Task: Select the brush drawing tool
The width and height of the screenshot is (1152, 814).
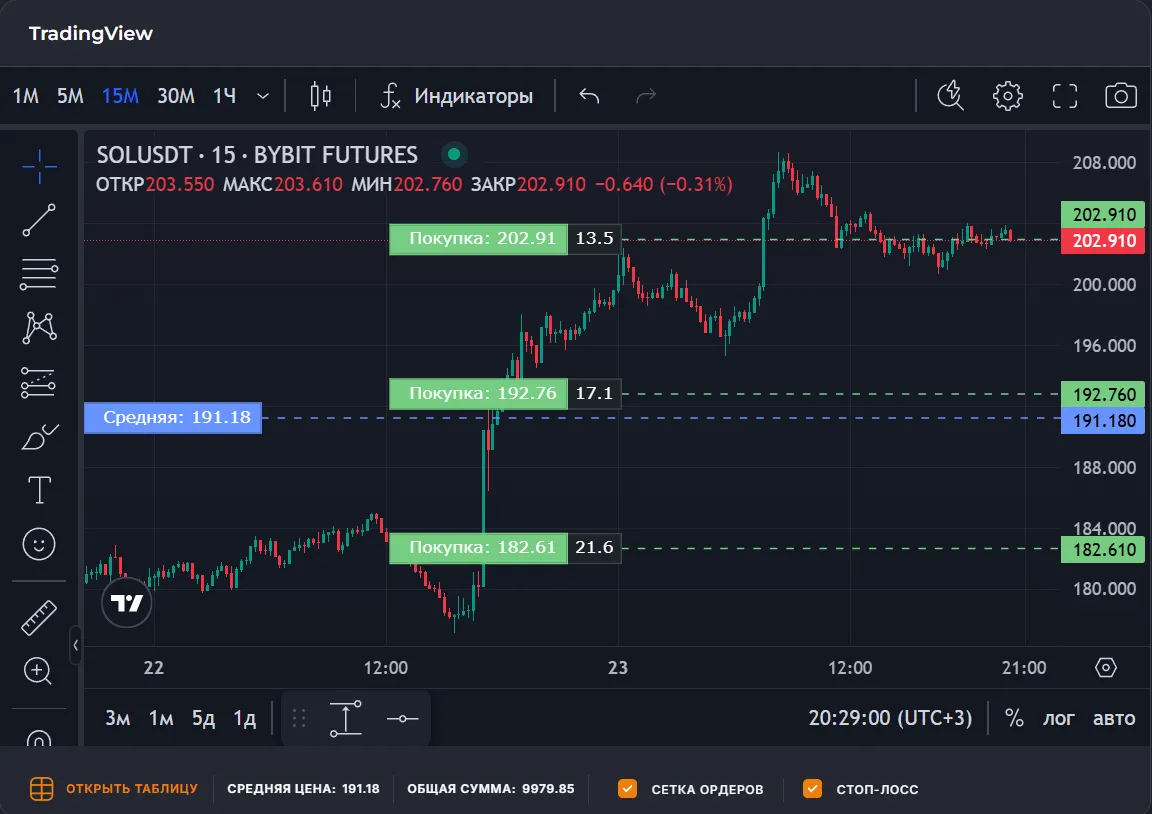Action: click(x=39, y=437)
